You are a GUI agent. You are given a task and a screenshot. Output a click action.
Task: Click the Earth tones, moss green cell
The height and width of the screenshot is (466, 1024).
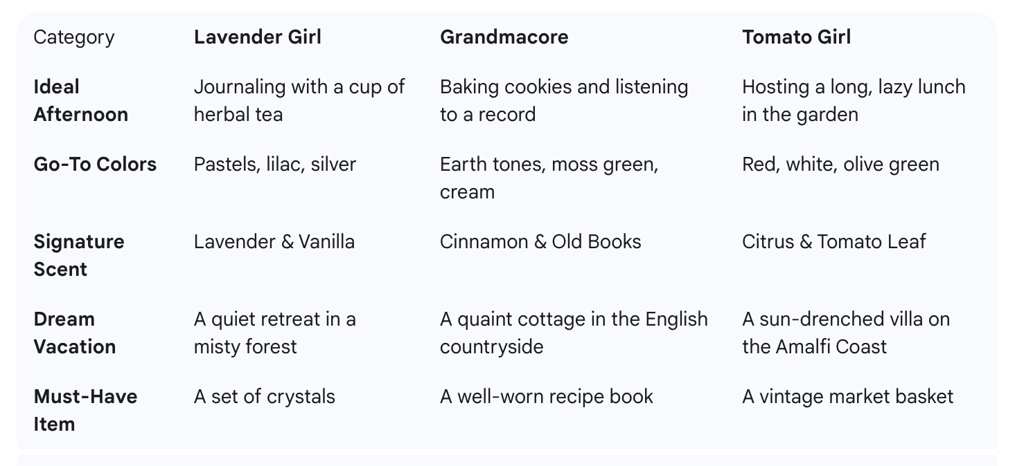point(549,178)
